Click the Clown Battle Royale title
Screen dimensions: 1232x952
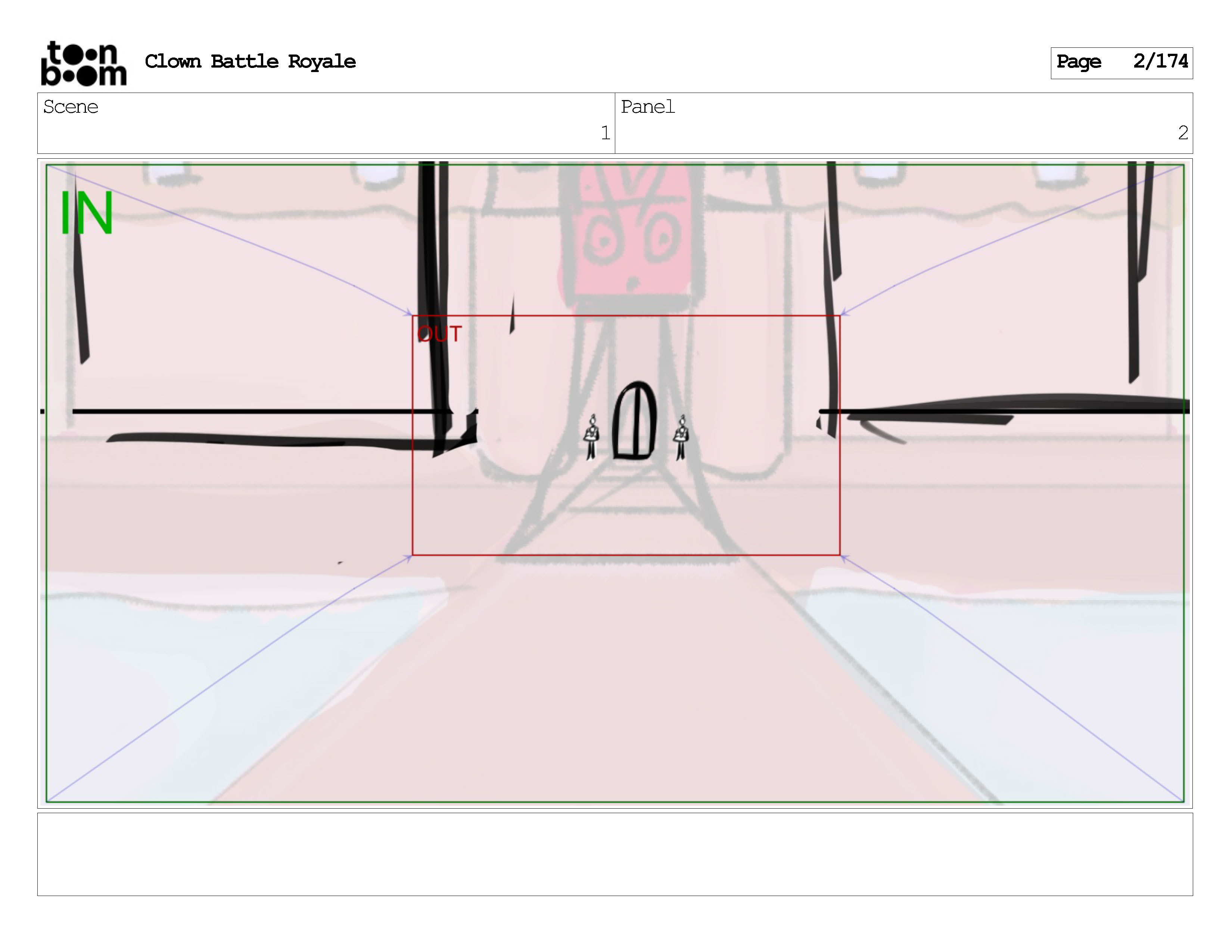coord(250,62)
